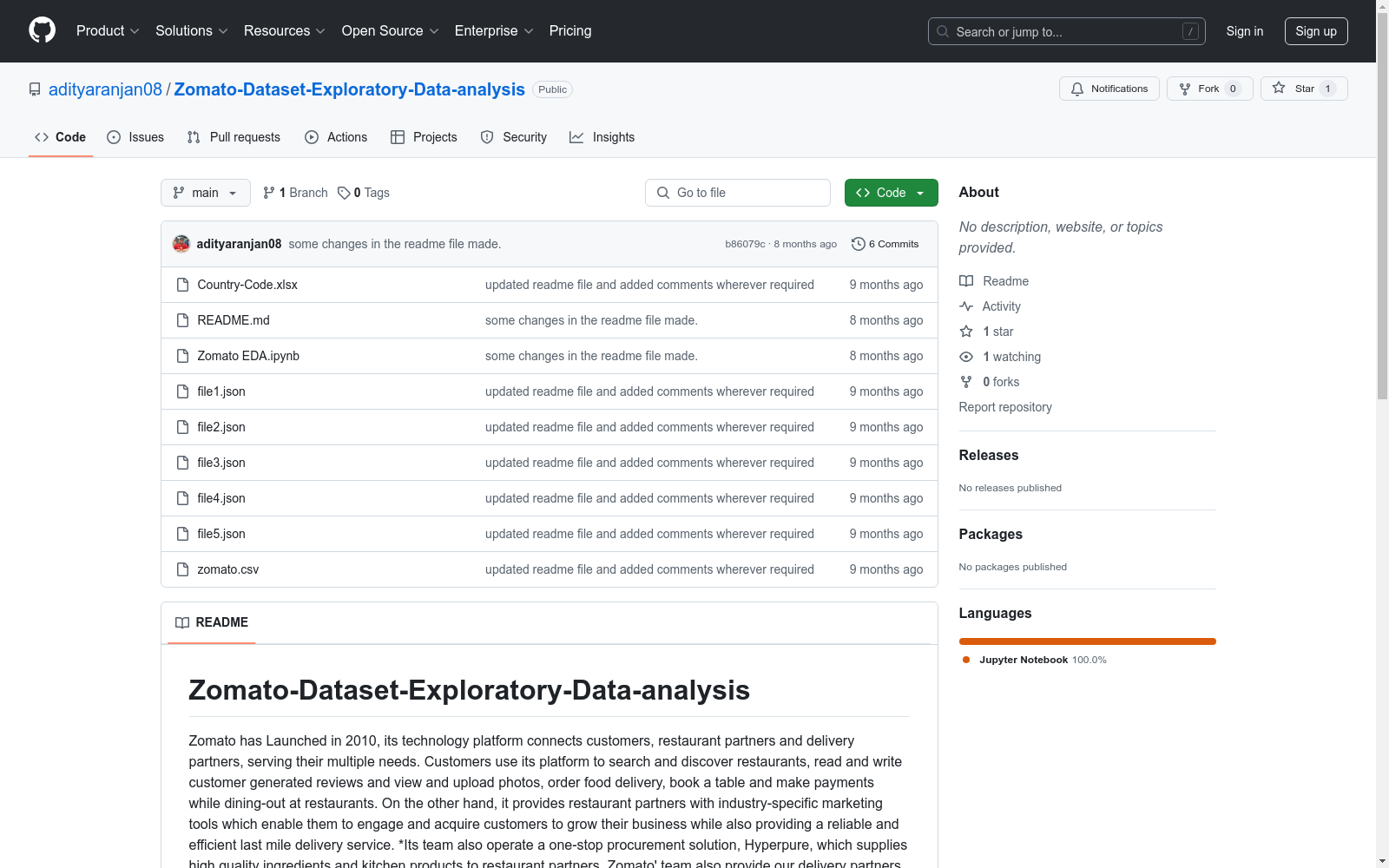Click the GitHub logo icon
Viewport: 1389px width, 868px height.
[42, 30]
